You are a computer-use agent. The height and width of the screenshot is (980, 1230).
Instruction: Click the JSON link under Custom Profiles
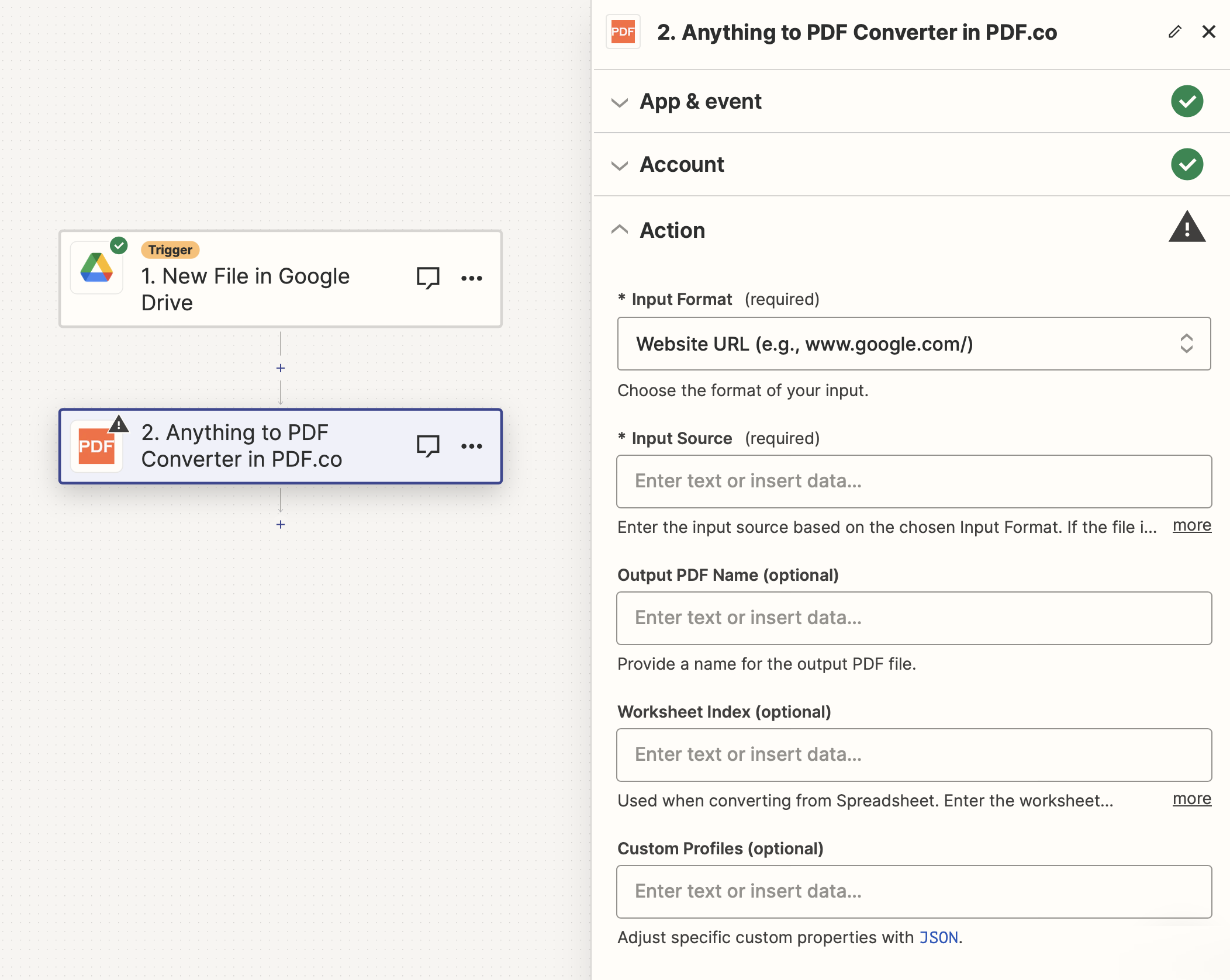(x=938, y=937)
